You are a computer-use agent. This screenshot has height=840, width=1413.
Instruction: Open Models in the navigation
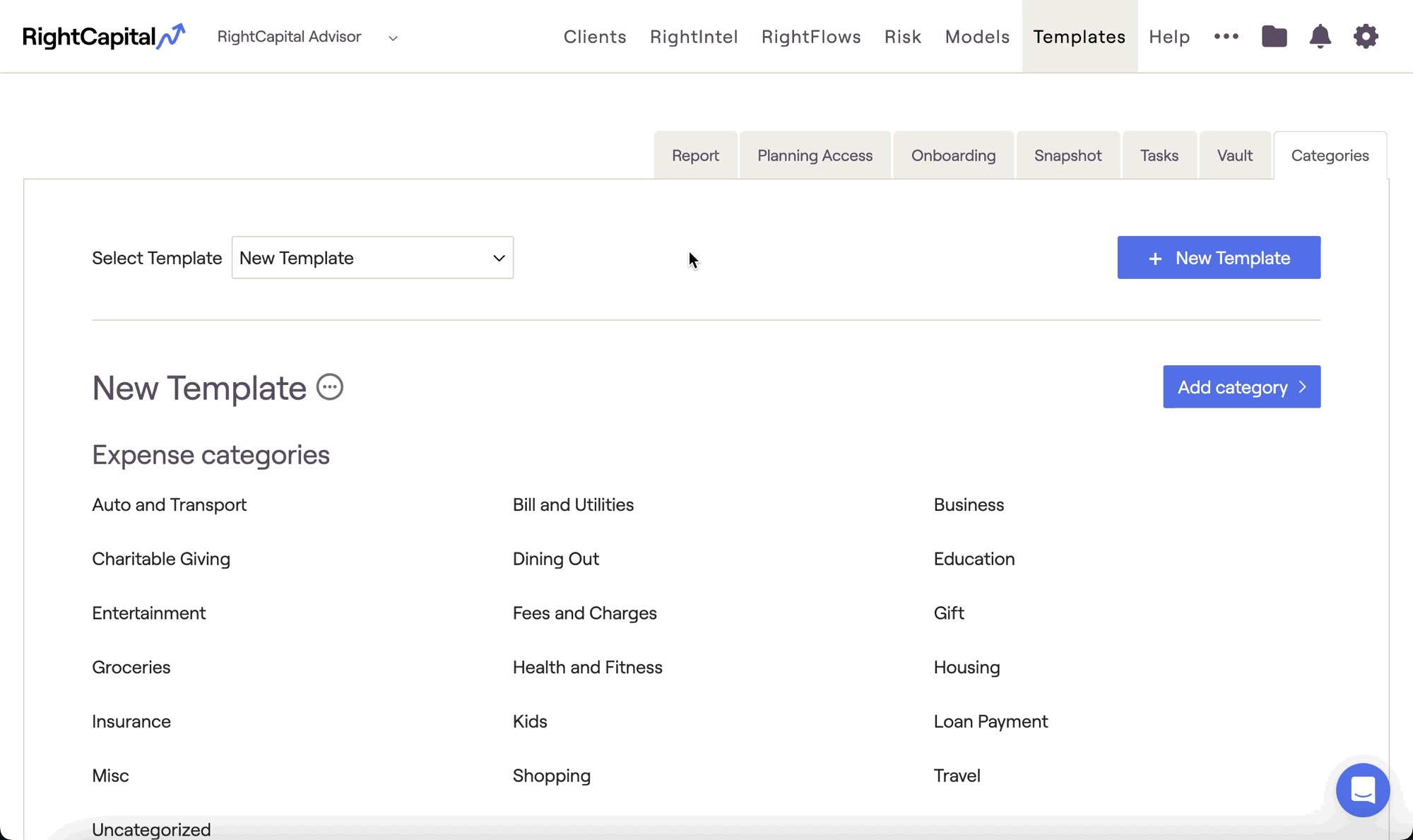977,37
